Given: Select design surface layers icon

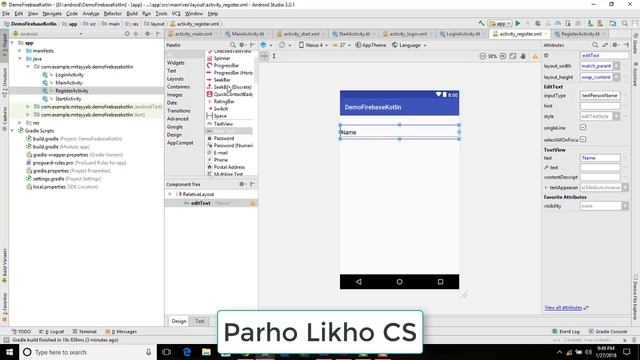Looking at the screenshot, I should tap(263, 45).
